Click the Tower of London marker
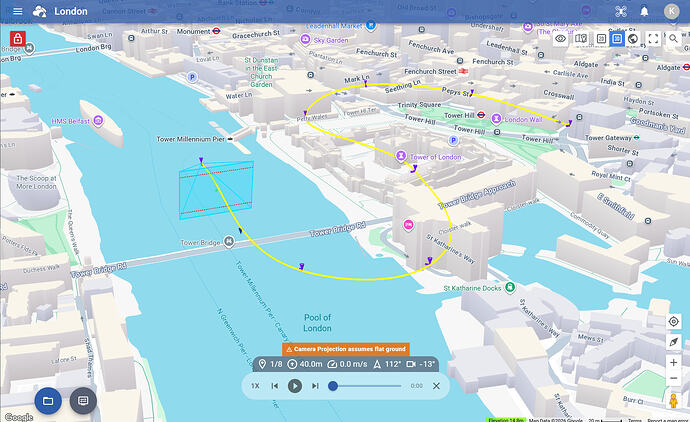Viewport: 690px width, 422px height. [400, 156]
